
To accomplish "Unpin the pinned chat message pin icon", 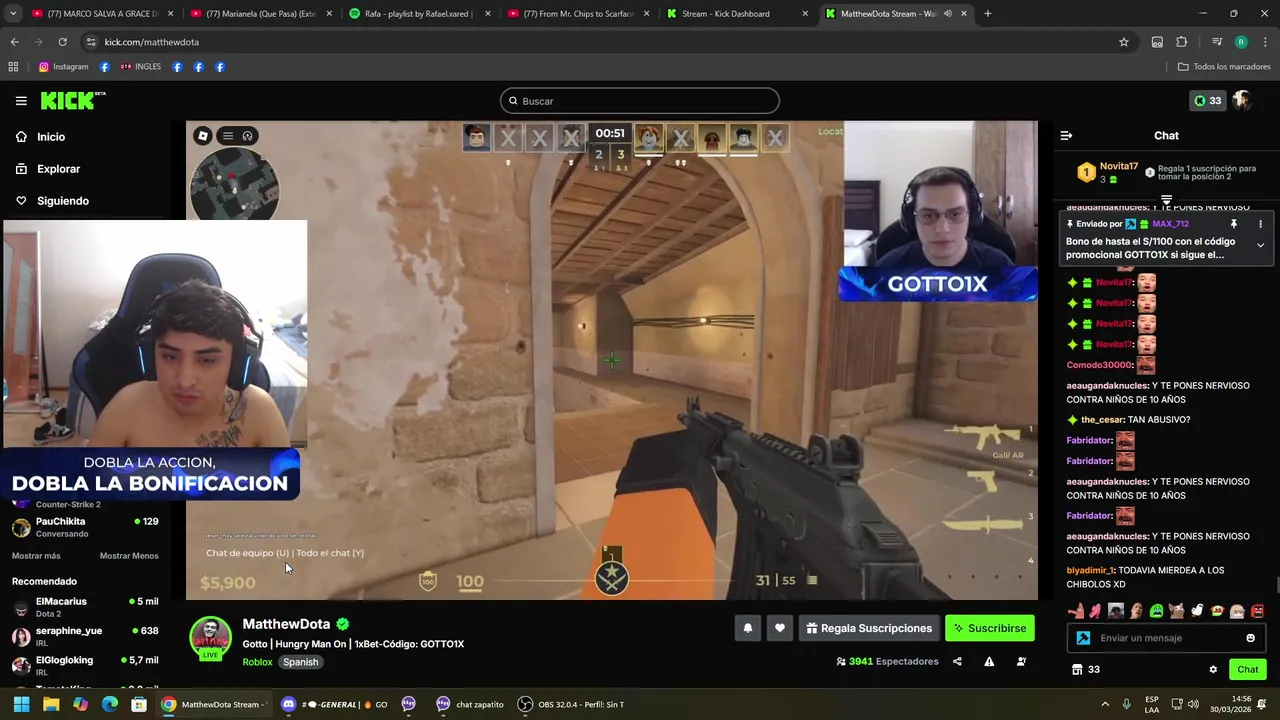I will (x=1233, y=224).
